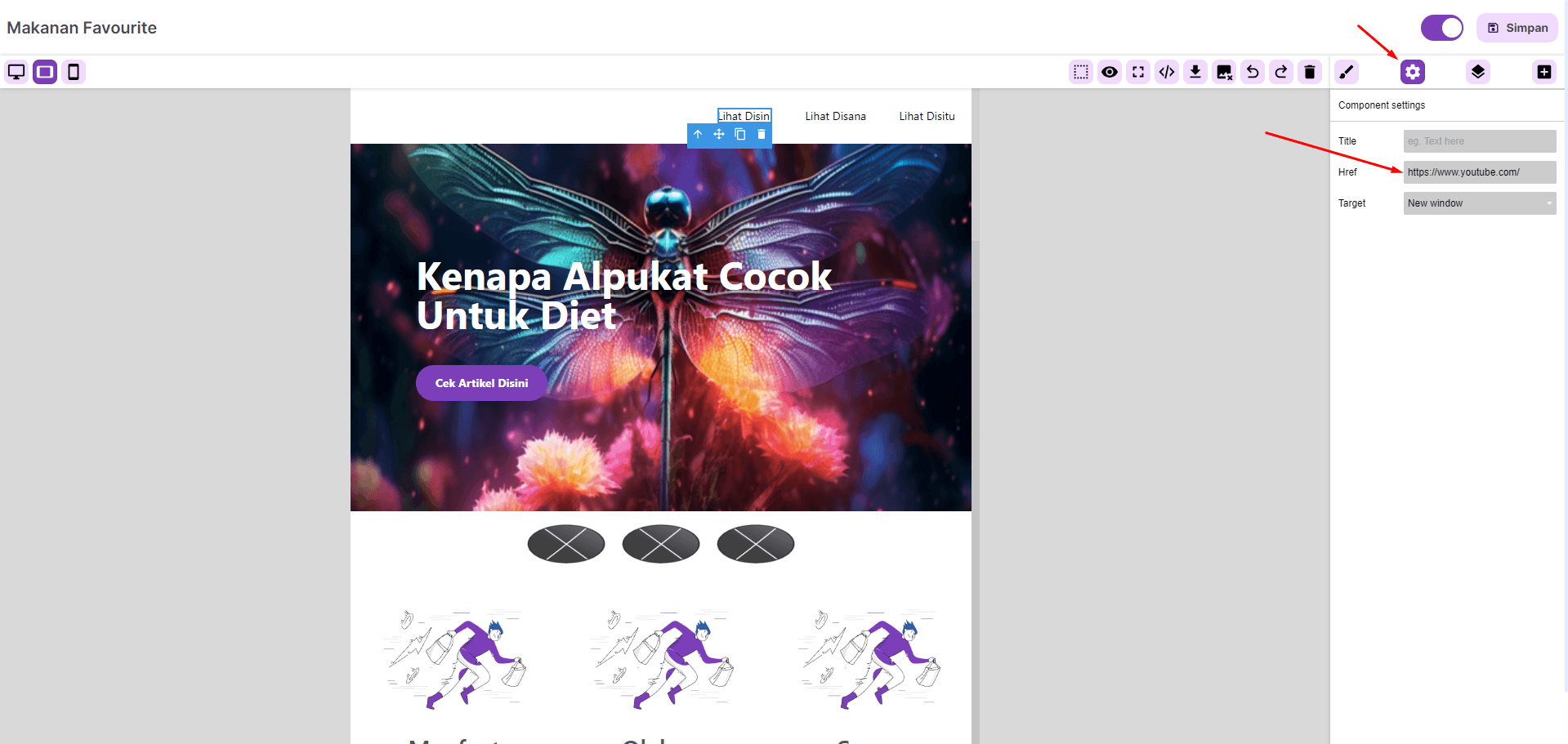This screenshot has width=1568, height=744.
Task: Open the add blocks plus icon
Action: click(x=1543, y=72)
